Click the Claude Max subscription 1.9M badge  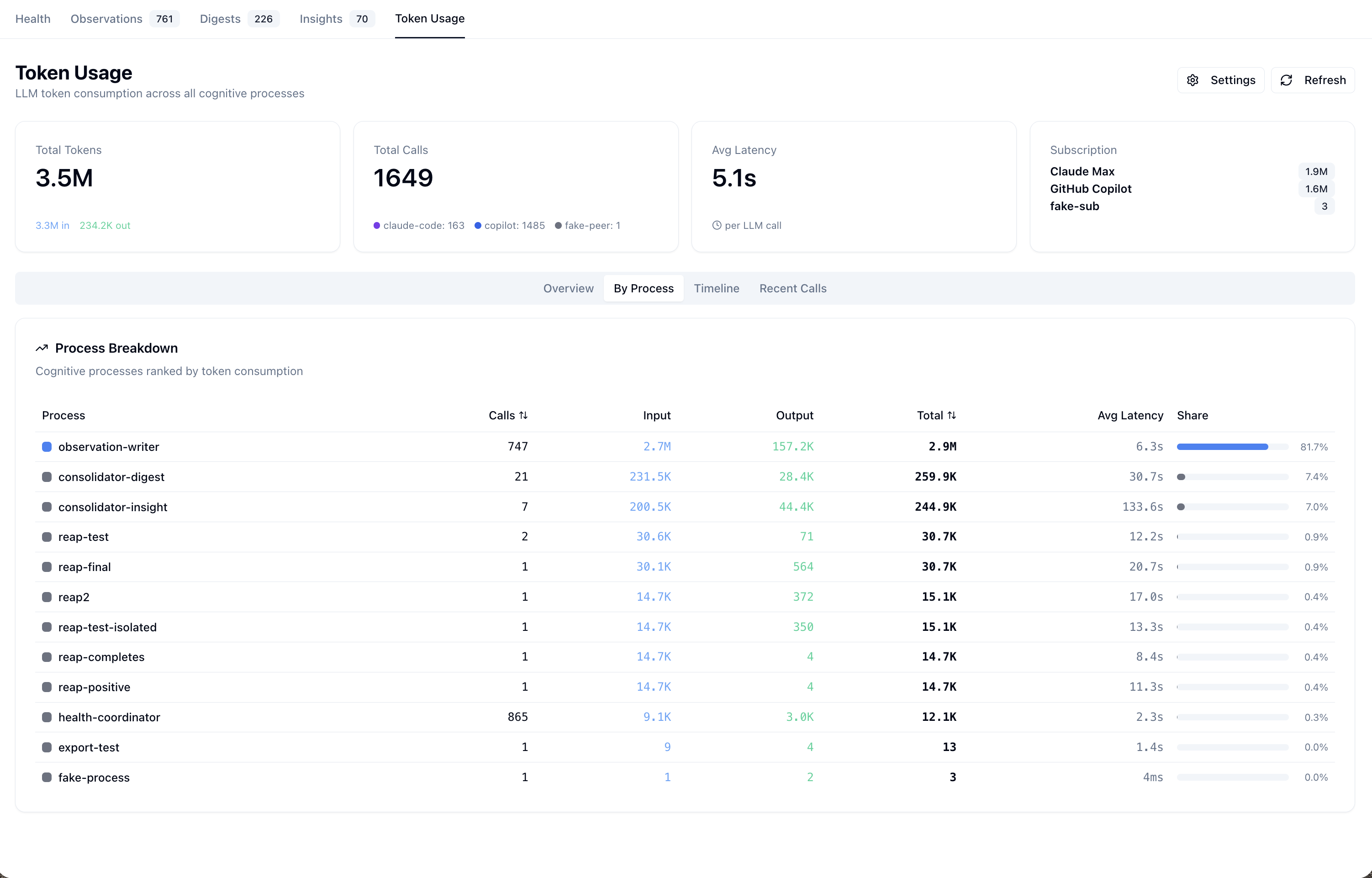[x=1315, y=172]
